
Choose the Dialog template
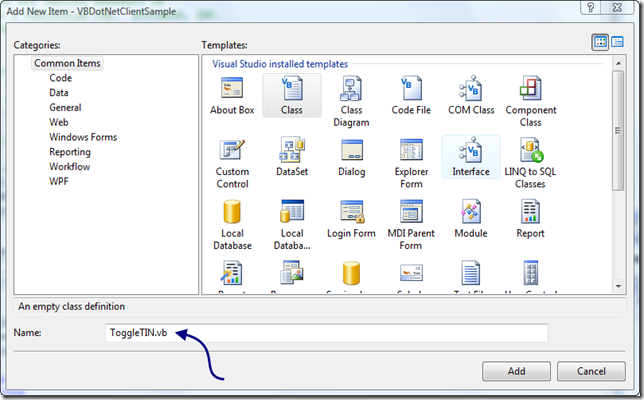pyautogui.click(x=352, y=158)
